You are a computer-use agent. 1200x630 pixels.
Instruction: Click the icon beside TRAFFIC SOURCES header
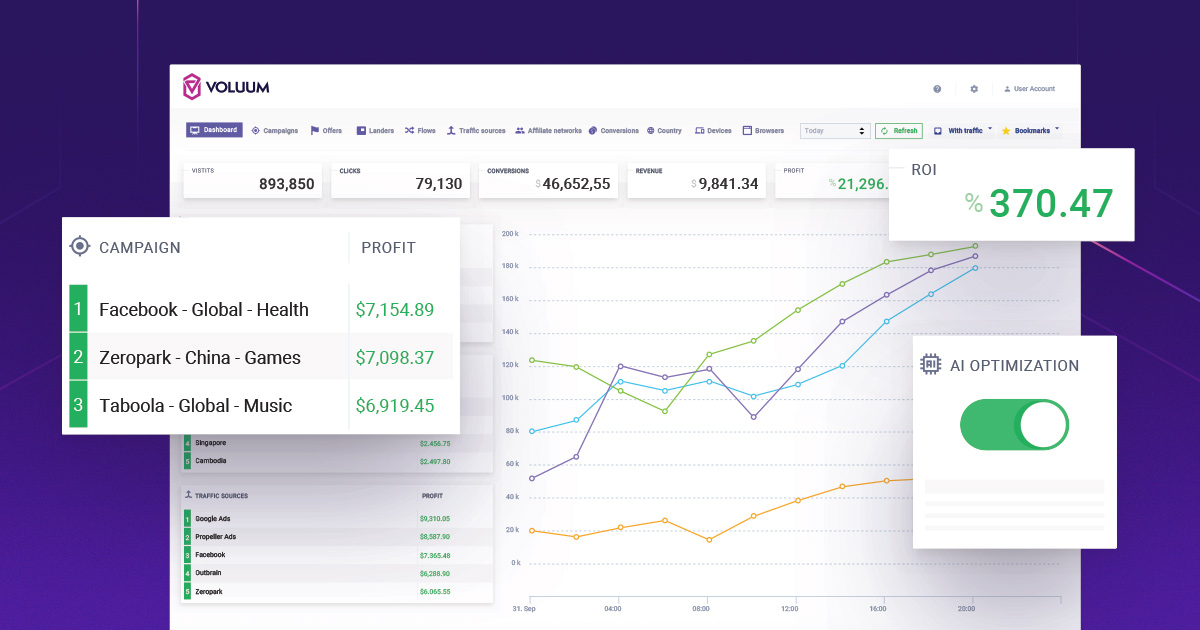(x=187, y=495)
